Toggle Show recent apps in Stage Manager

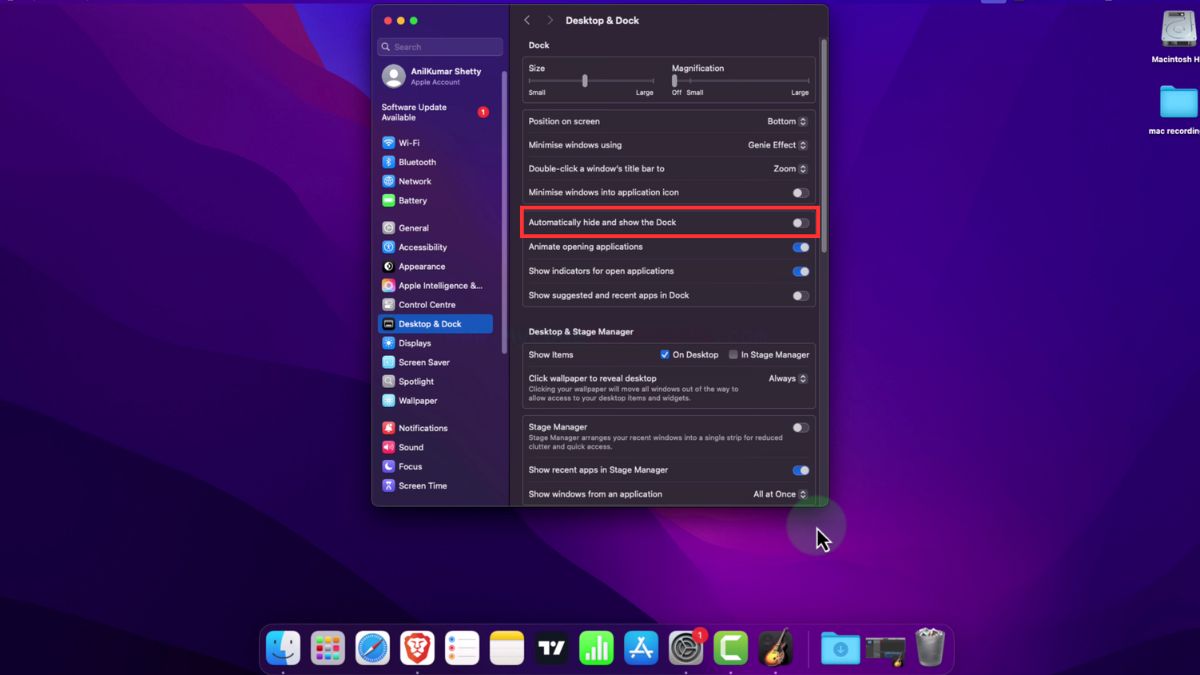pyautogui.click(x=800, y=470)
